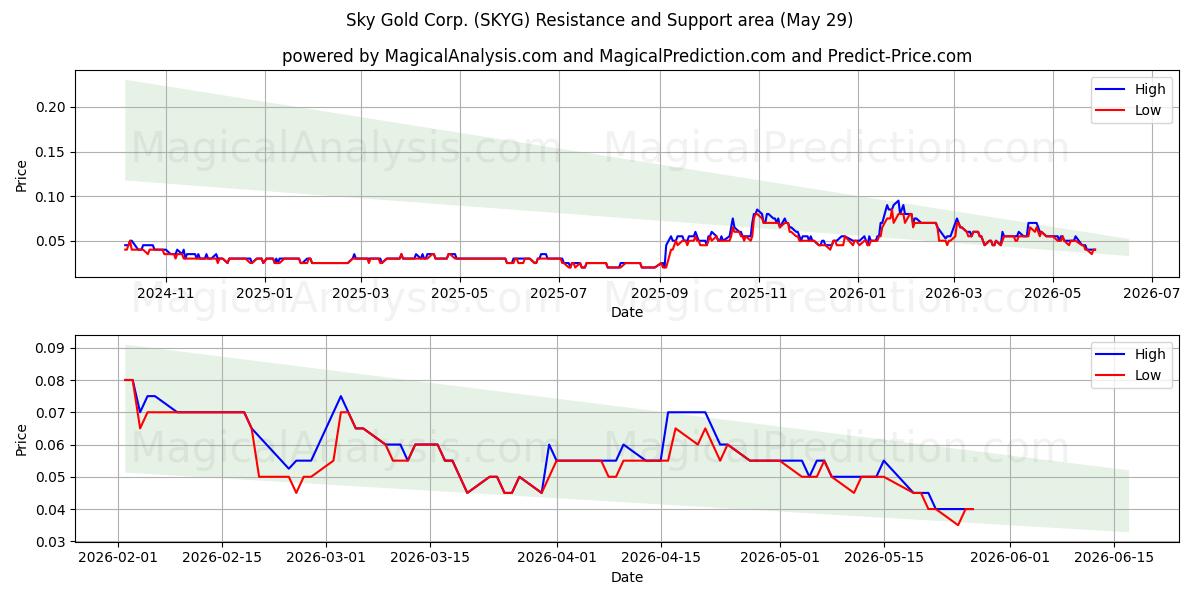Click the 'Date' axis label under the top chart
Screen dimensions: 1200x600
[x=627, y=312]
